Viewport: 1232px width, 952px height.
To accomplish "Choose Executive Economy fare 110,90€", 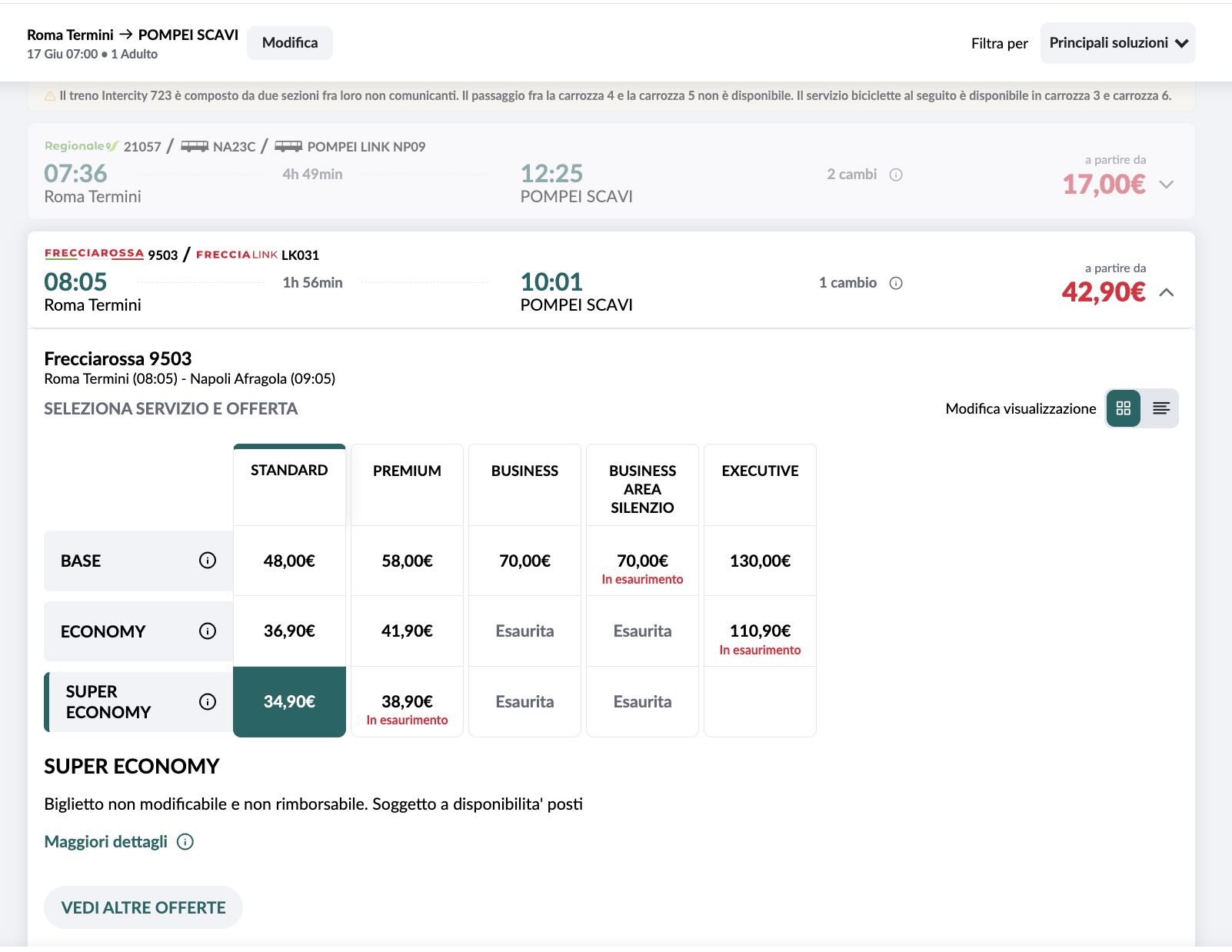I will tap(760, 631).
